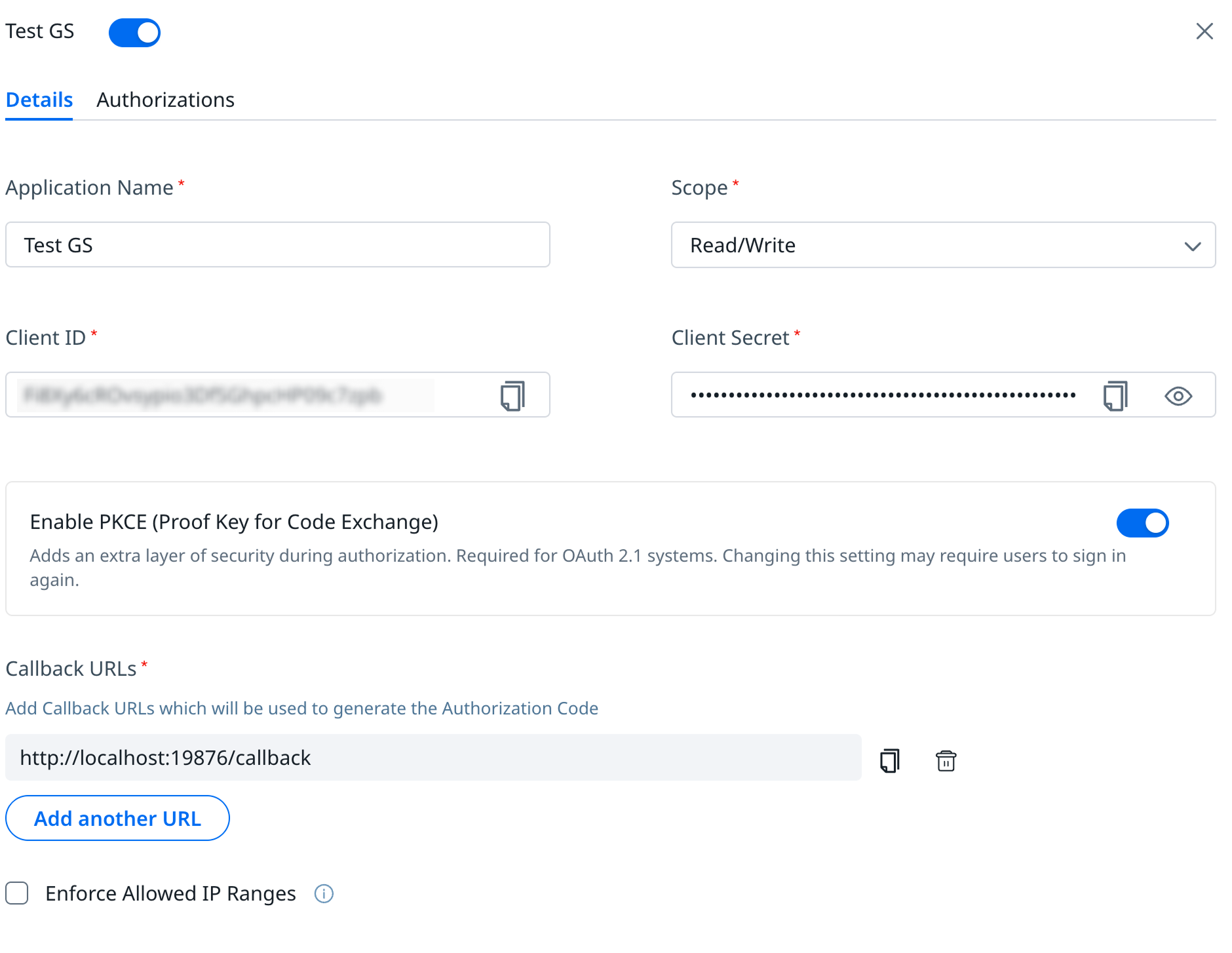Copy the Client Secret value

tap(1115, 396)
